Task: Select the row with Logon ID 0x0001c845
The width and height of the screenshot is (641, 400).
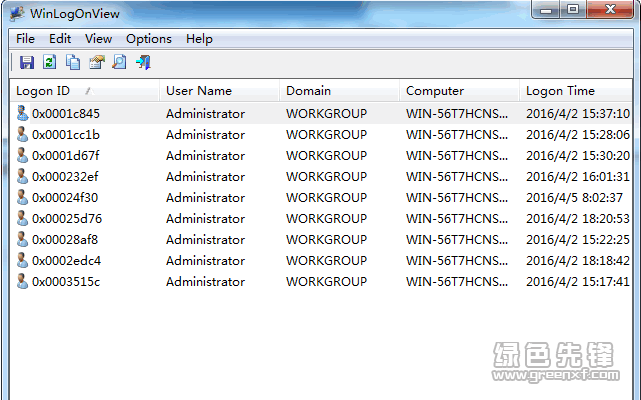Action: pyautogui.click(x=321, y=113)
